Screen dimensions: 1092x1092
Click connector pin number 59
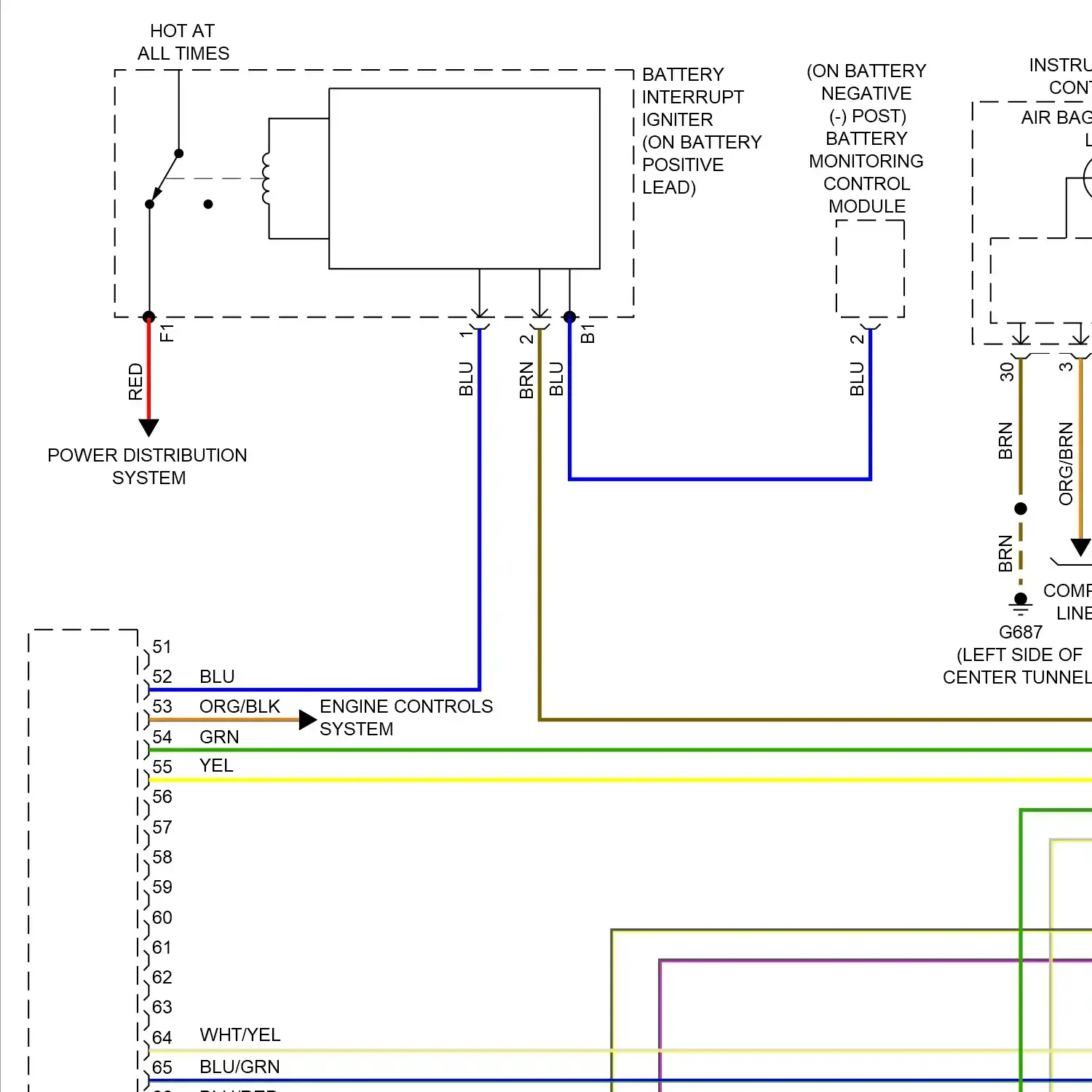pyautogui.click(x=162, y=887)
